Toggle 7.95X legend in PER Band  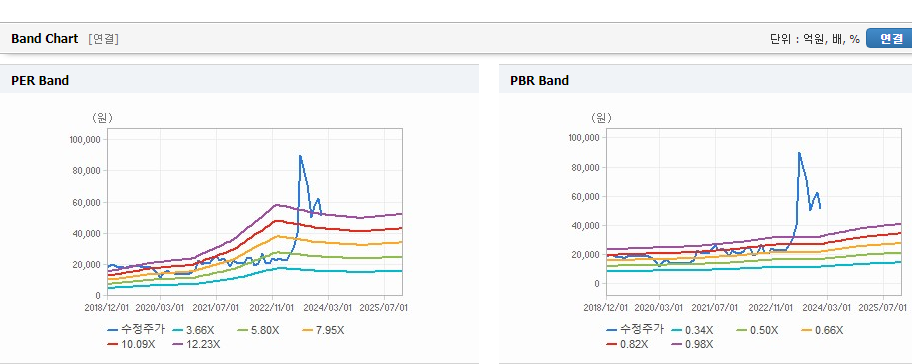pyautogui.click(x=324, y=330)
